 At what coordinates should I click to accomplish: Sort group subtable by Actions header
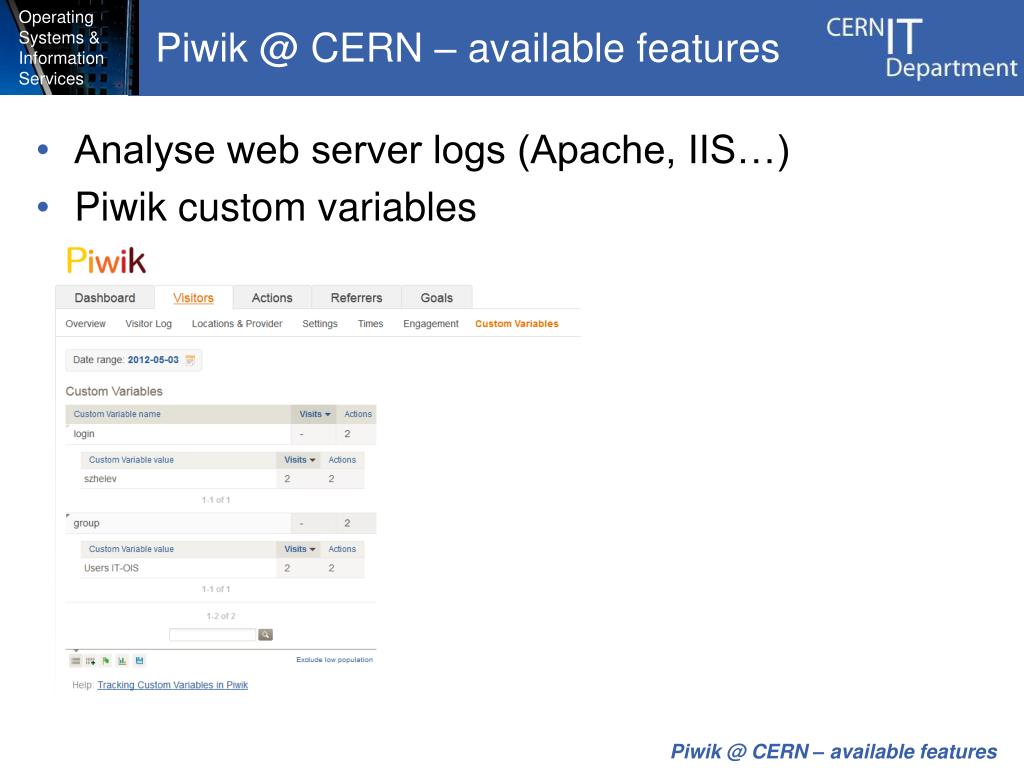point(342,549)
